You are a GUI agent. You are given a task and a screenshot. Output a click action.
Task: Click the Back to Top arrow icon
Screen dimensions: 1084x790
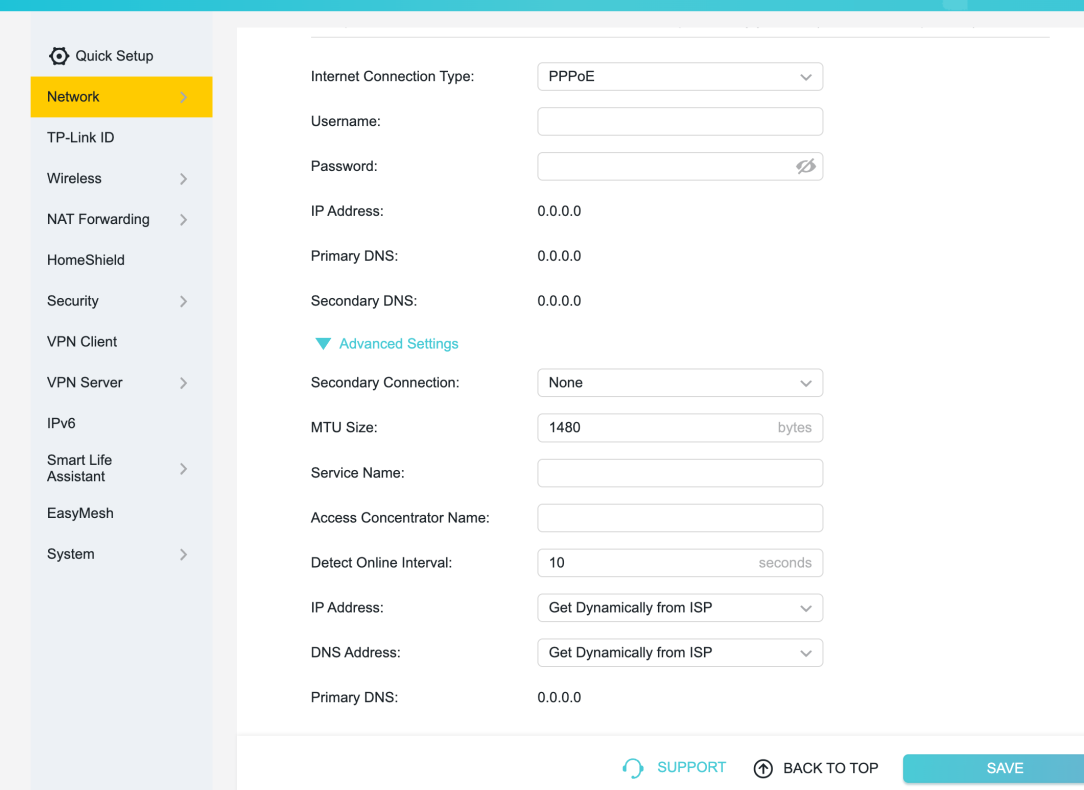pyautogui.click(x=763, y=768)
